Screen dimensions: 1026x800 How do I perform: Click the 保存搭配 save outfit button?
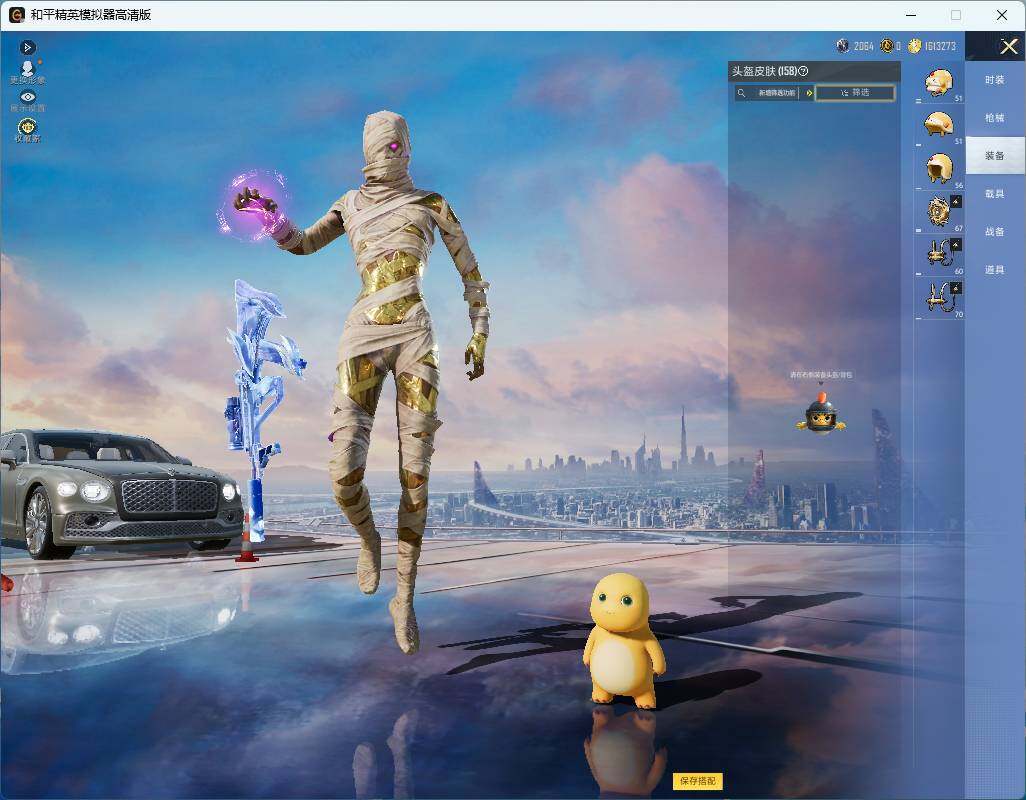pyautogui.click(x=698, y=780)
